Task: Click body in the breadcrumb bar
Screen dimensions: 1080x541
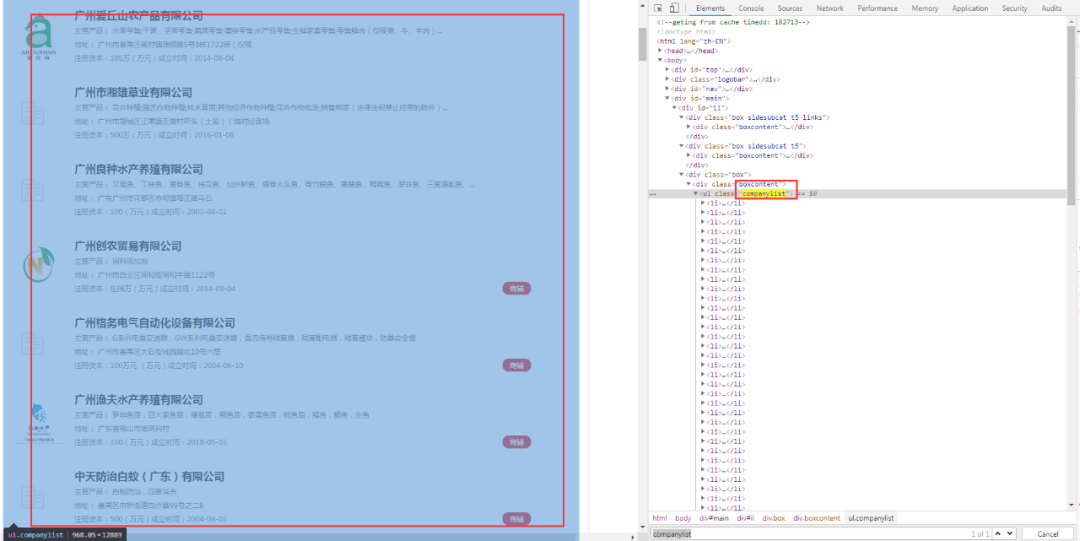Action: [x=683, y=518]
